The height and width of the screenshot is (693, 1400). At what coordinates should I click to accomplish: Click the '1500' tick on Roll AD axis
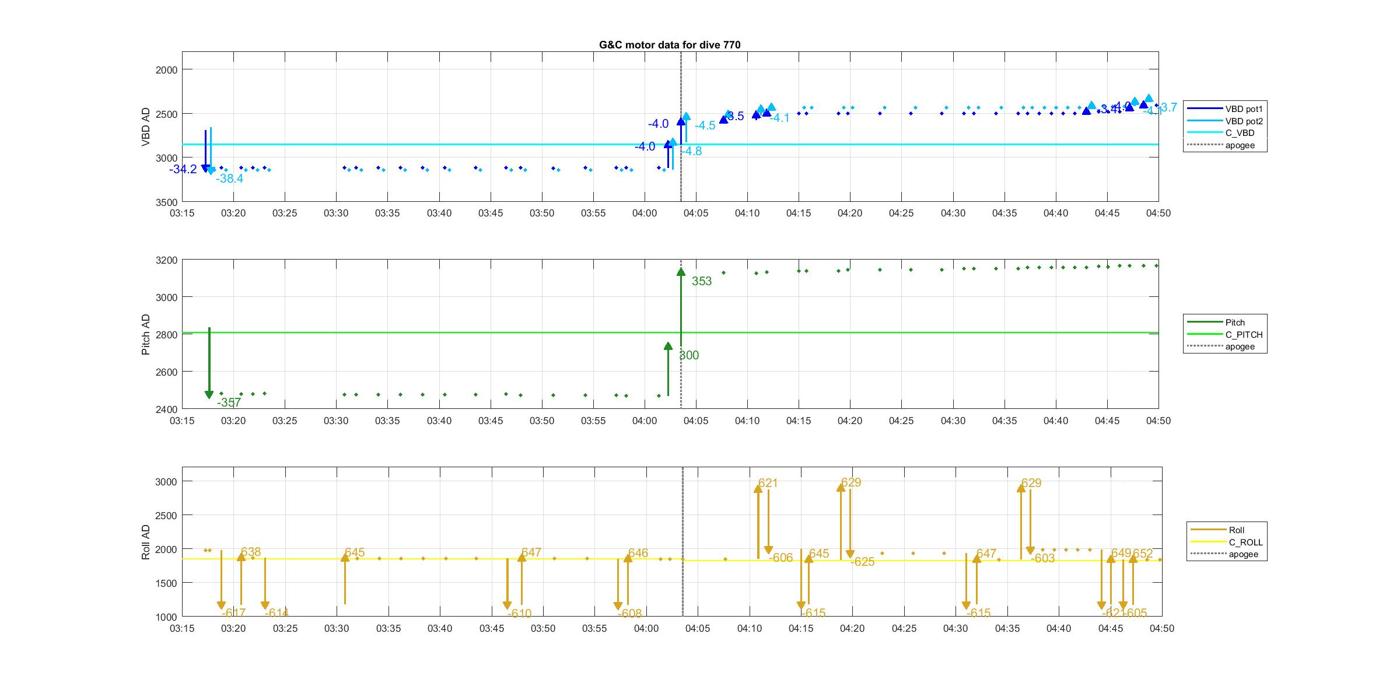[167, 583]
